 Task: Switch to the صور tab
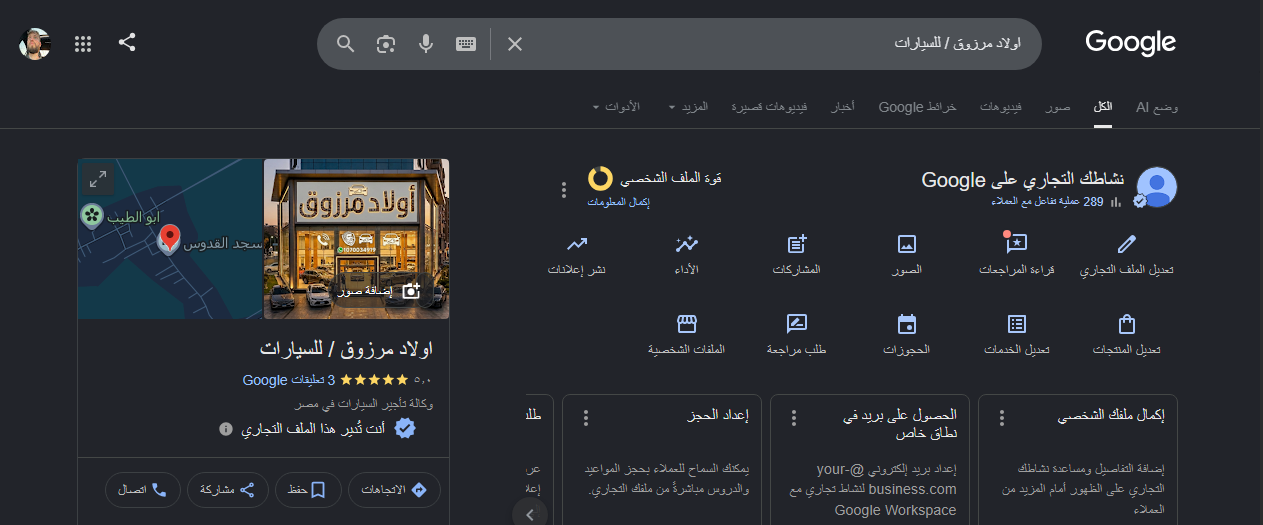point(1058,106)
